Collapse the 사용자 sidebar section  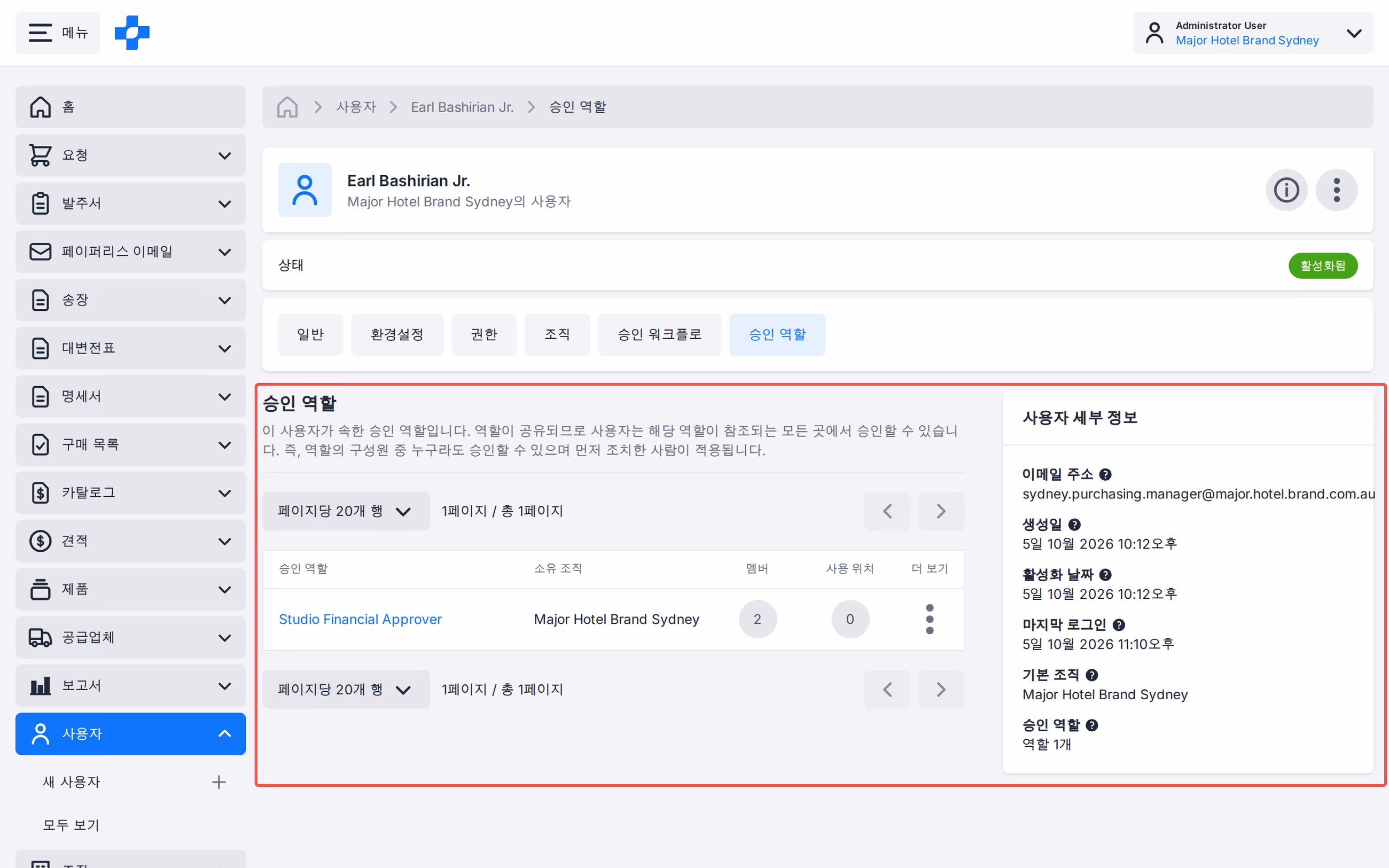(131, 734)
